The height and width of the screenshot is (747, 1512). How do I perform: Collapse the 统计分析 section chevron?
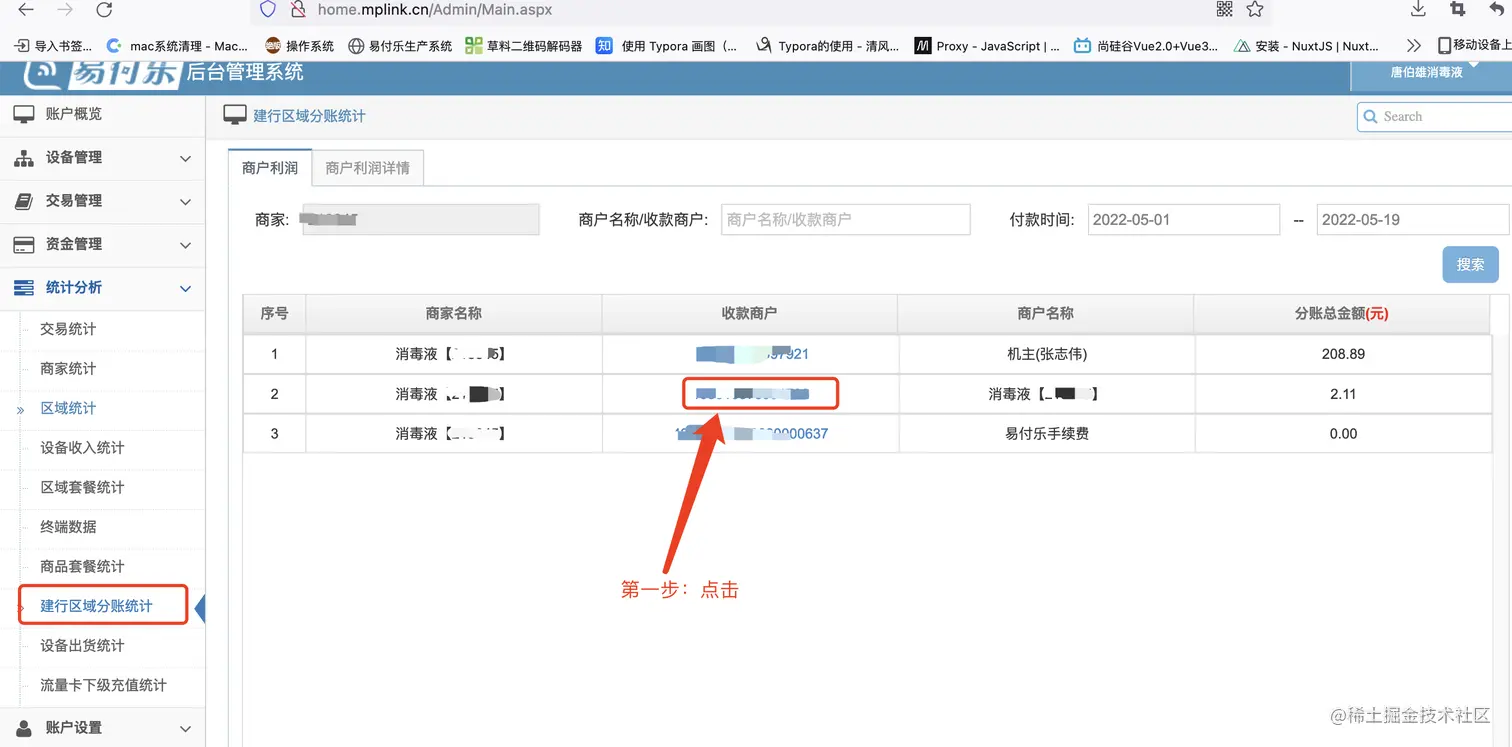click(185, 288)
